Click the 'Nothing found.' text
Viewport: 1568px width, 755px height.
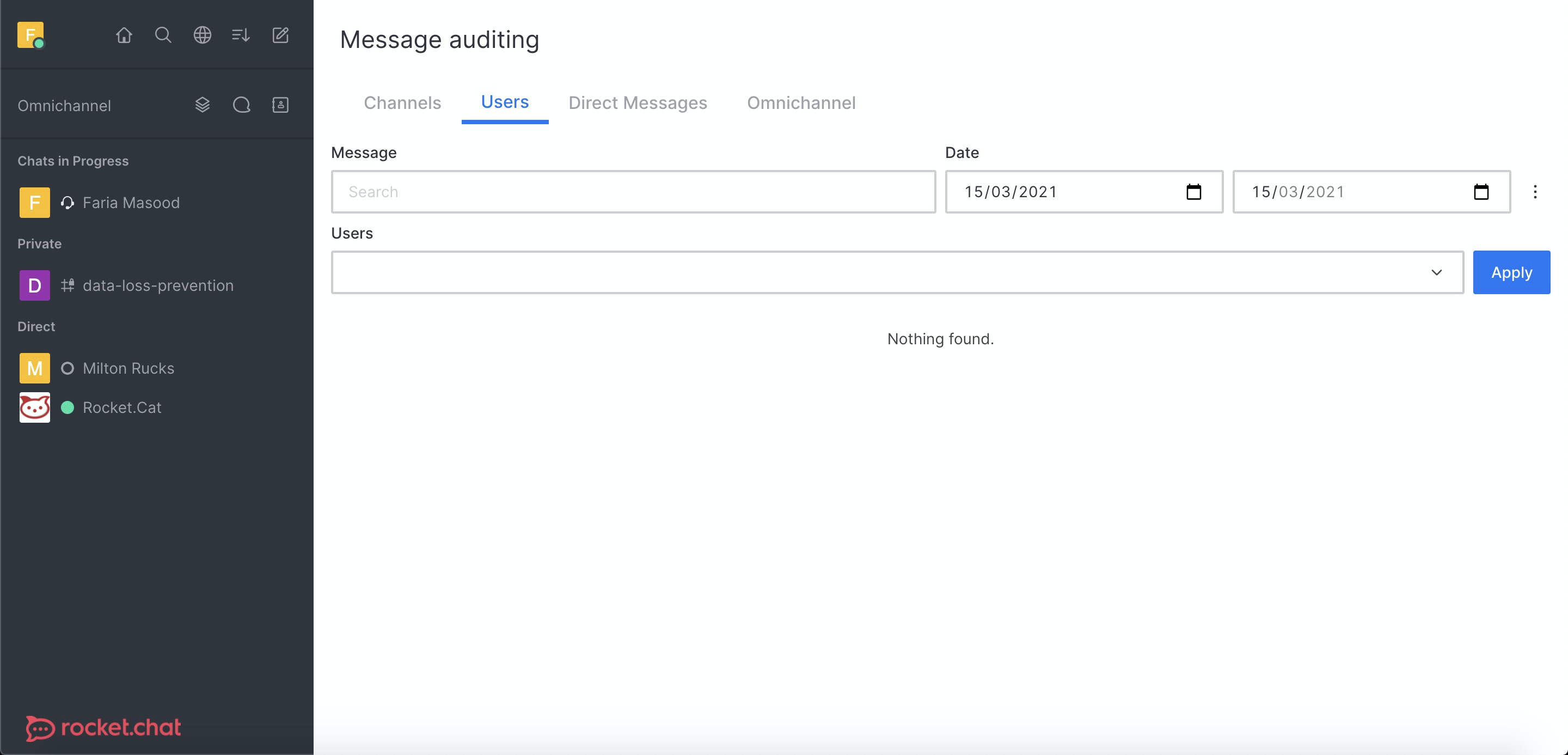940,338
